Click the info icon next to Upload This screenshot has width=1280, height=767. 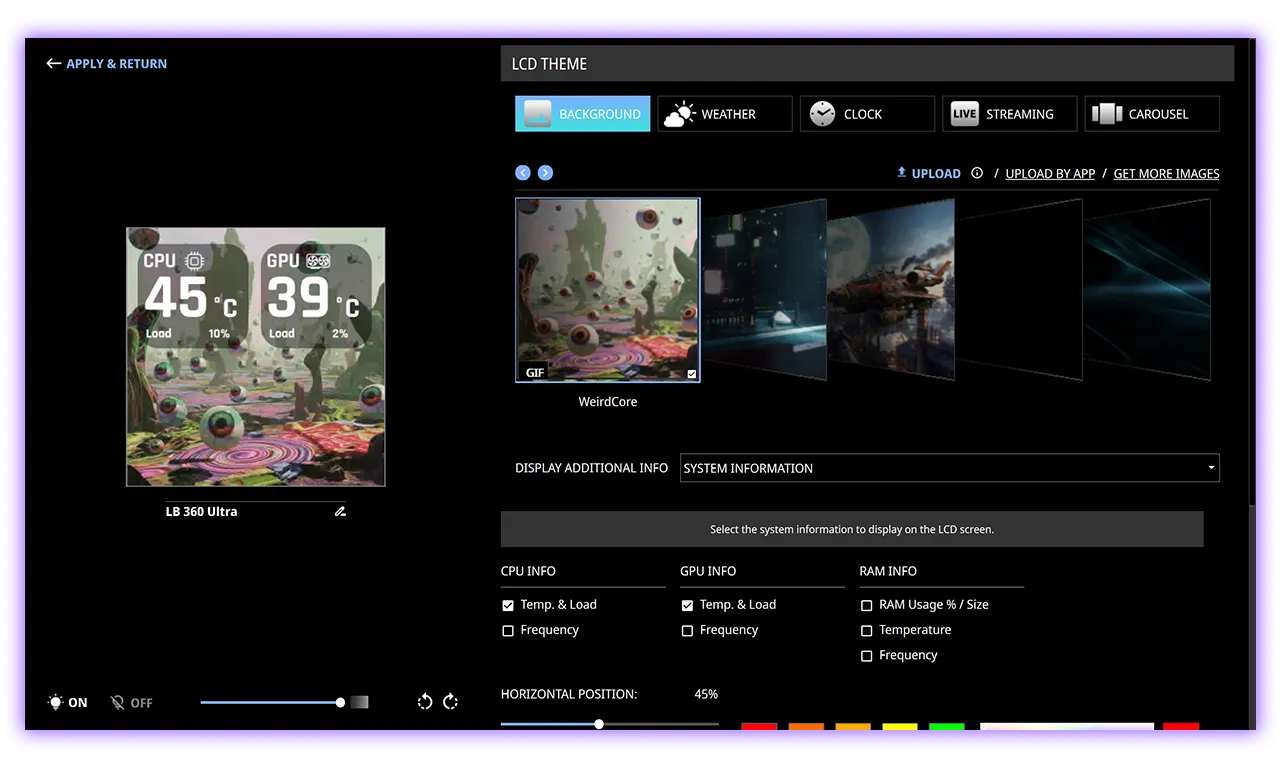pyautogui.click(x=977, y=173)
